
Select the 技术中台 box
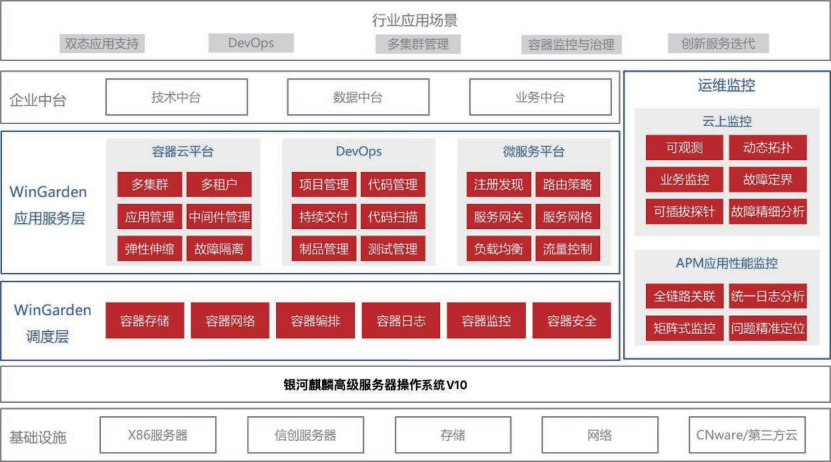coord(176,97)
